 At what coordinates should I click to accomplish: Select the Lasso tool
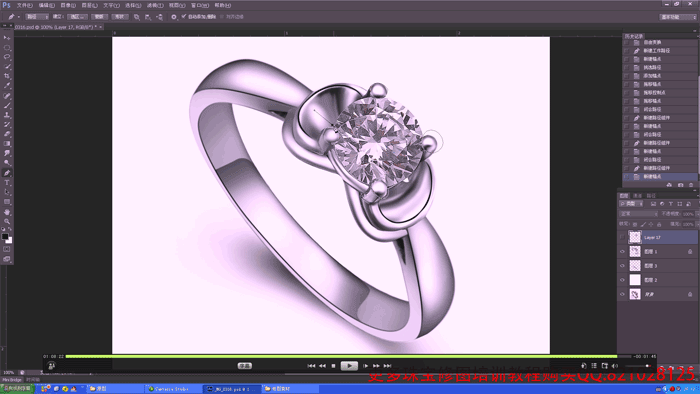click(x=7, y=57)
